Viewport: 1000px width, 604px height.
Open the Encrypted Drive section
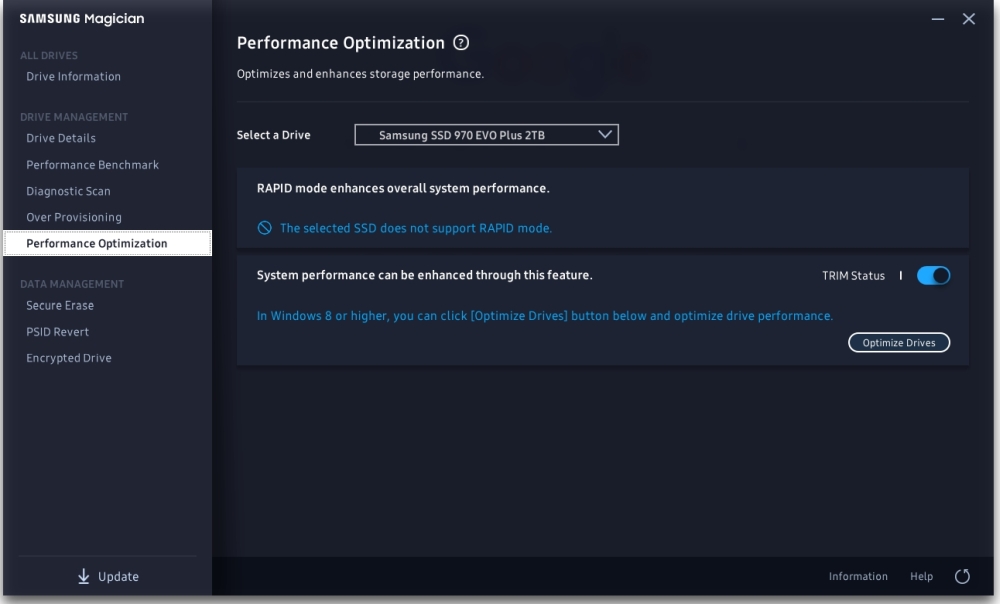[x=69, y=358]
